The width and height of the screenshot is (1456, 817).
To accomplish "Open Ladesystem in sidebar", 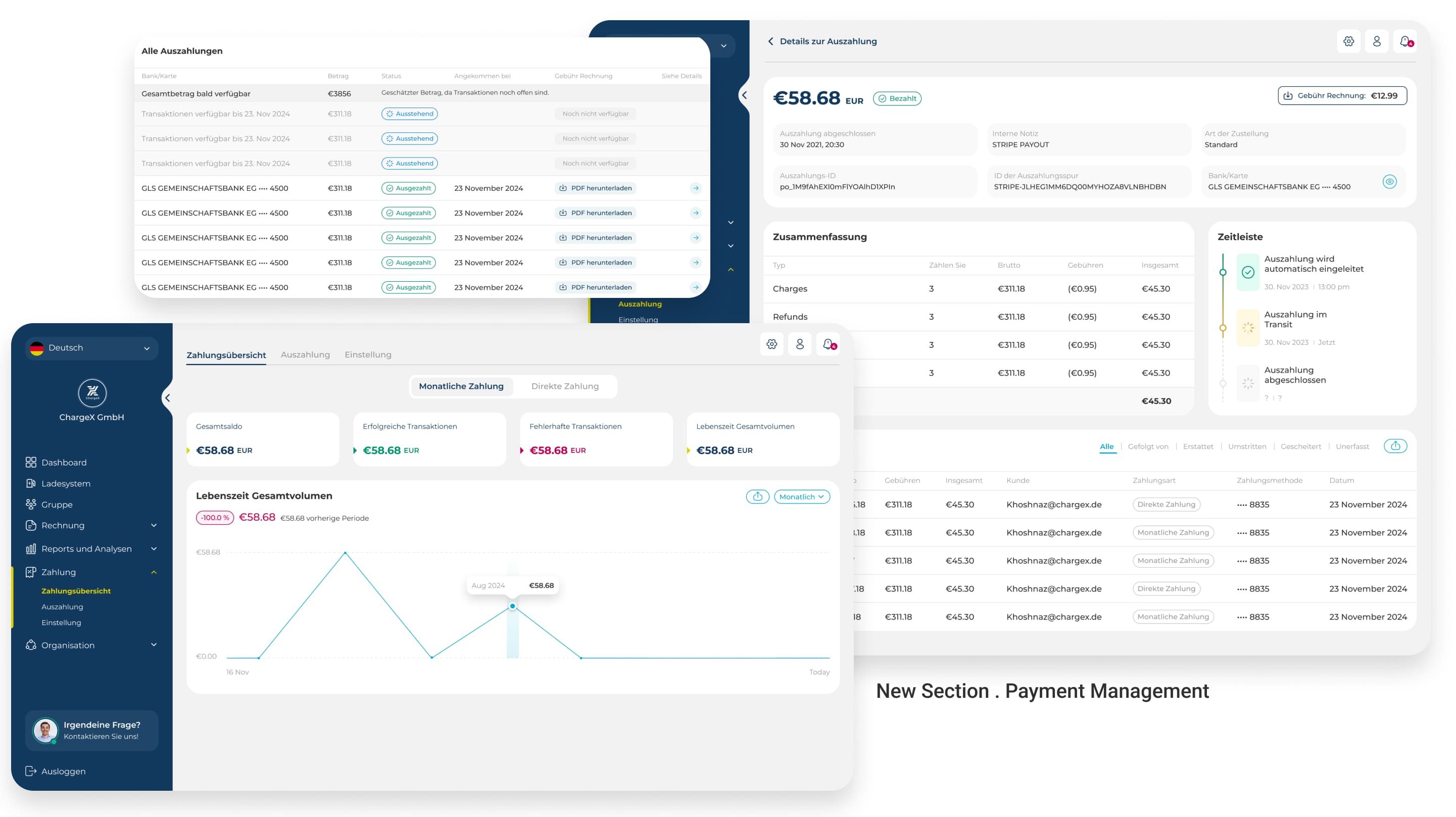I will point(66,483).
